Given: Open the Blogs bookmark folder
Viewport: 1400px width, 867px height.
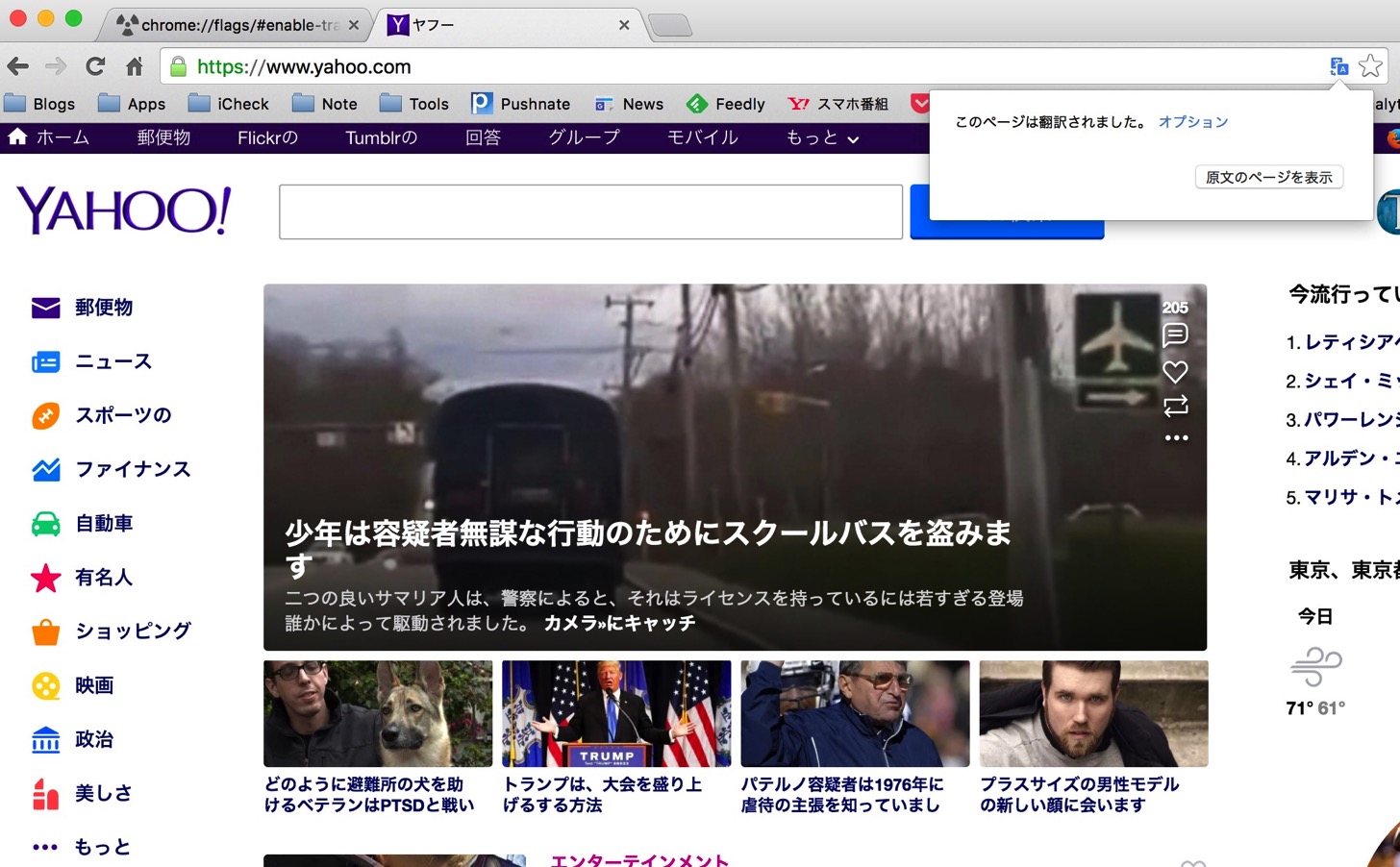Looking at the screenshot, I should [x=39, y=104].
